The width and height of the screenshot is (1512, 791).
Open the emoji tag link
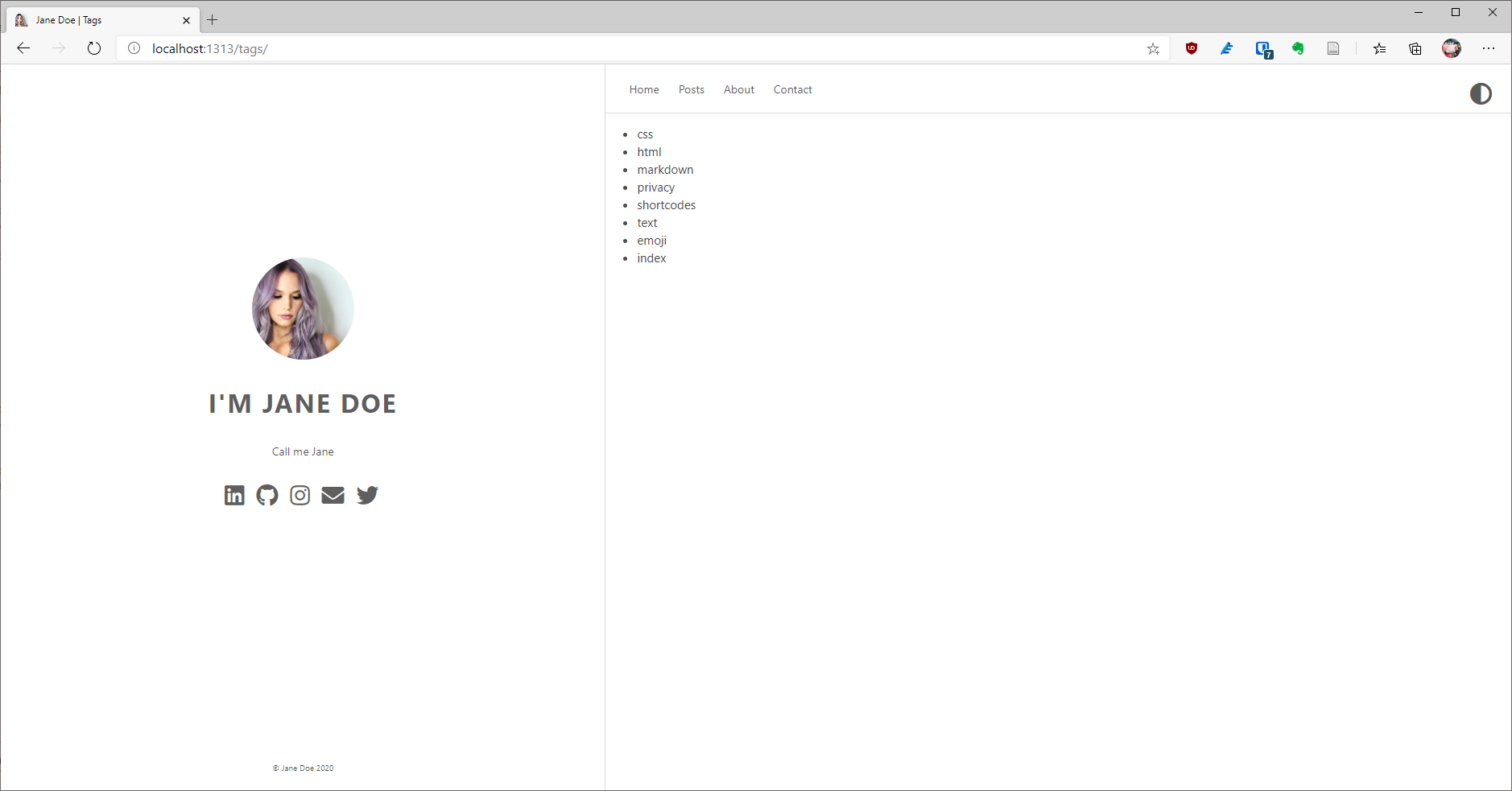coord(651,241)
